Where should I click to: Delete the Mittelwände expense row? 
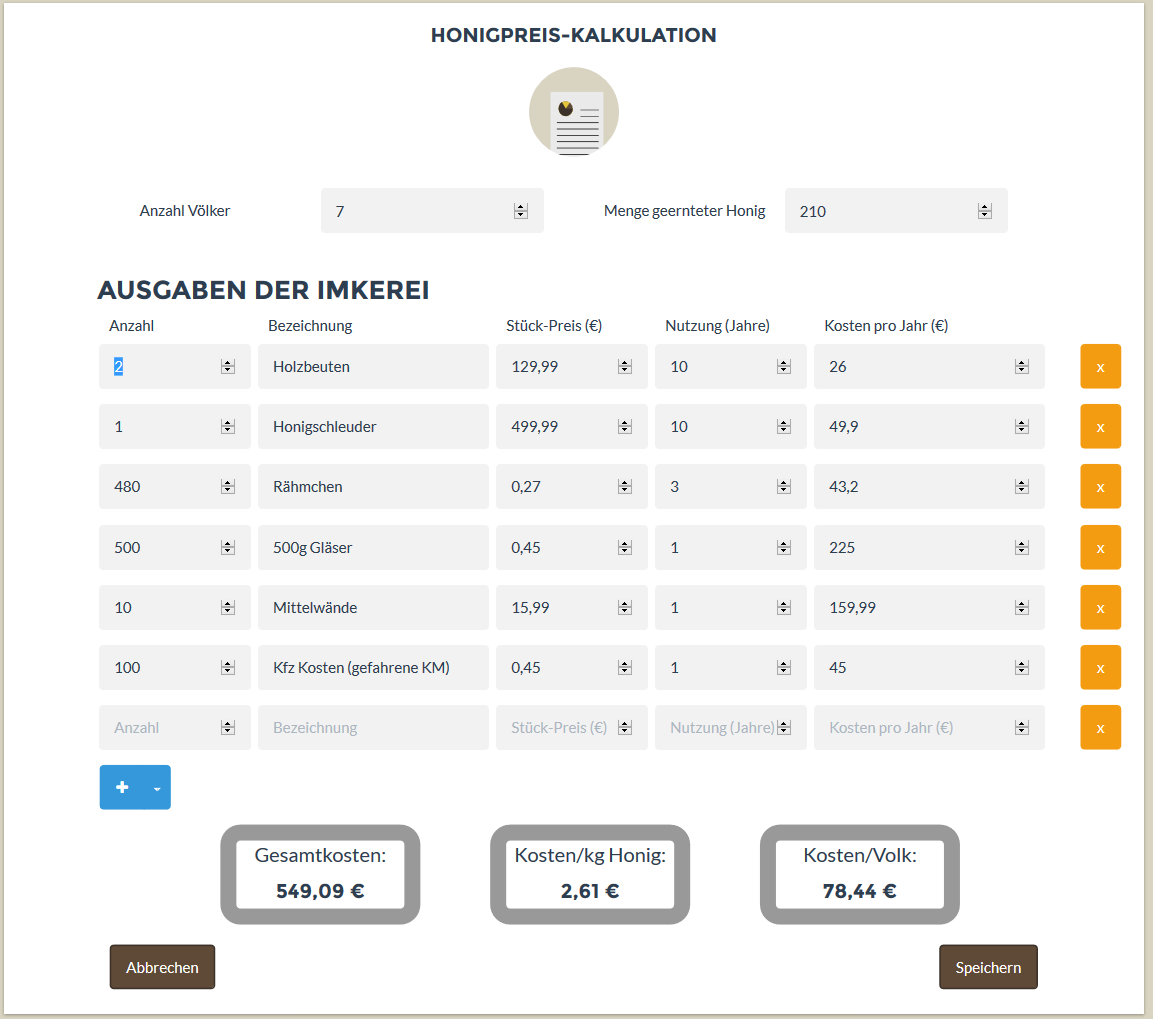pyautogui.click(x=1100, y=607)
